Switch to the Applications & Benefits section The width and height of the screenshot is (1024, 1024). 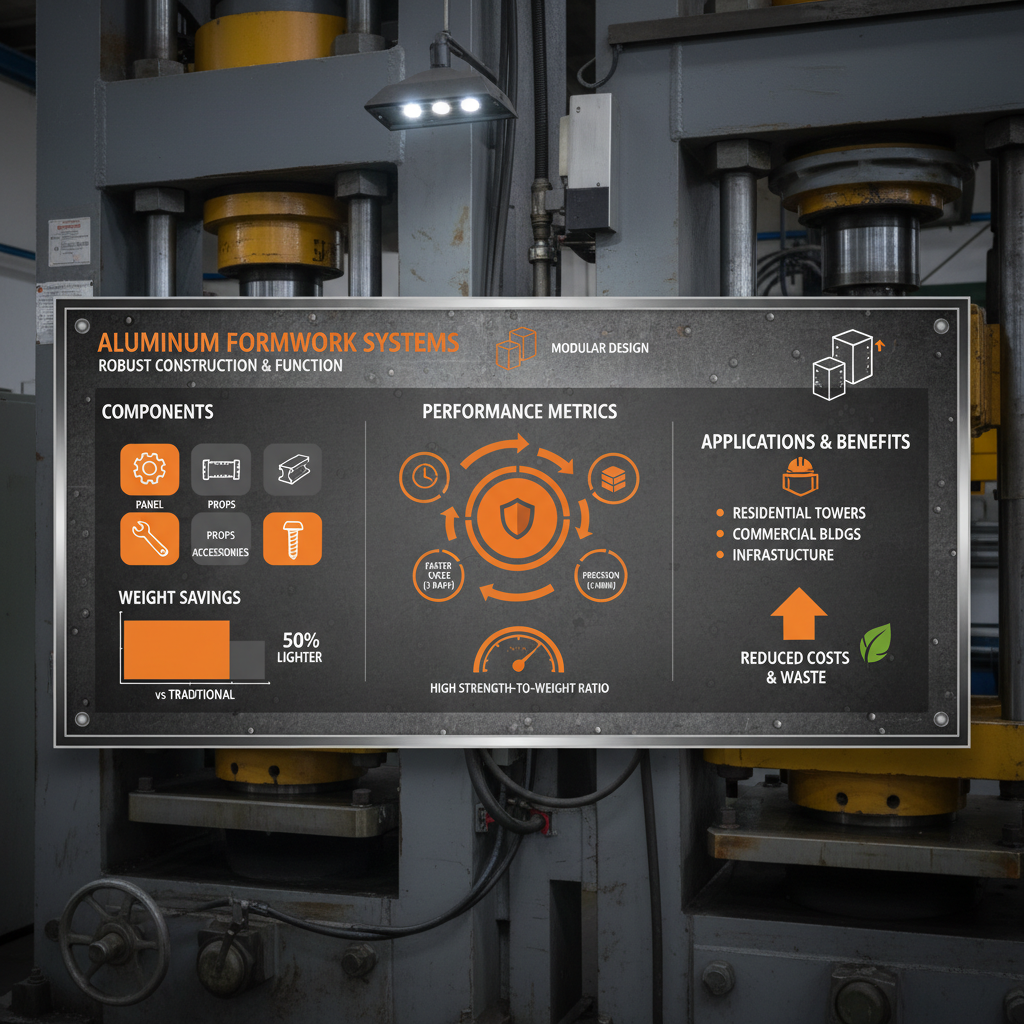tap(805, 441)
